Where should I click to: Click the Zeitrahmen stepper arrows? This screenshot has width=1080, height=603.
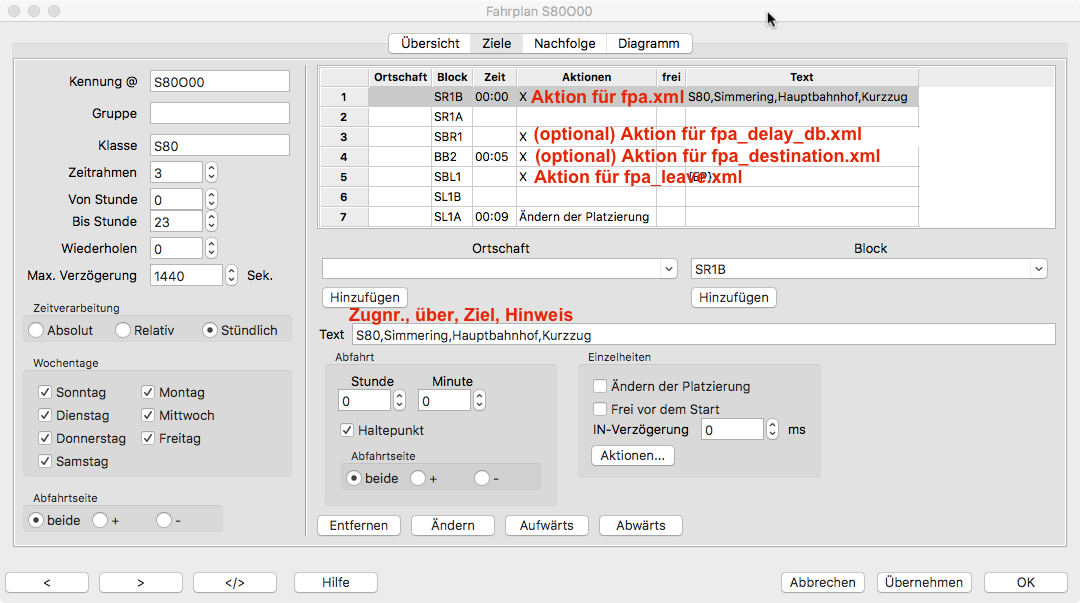coord(211,173)
